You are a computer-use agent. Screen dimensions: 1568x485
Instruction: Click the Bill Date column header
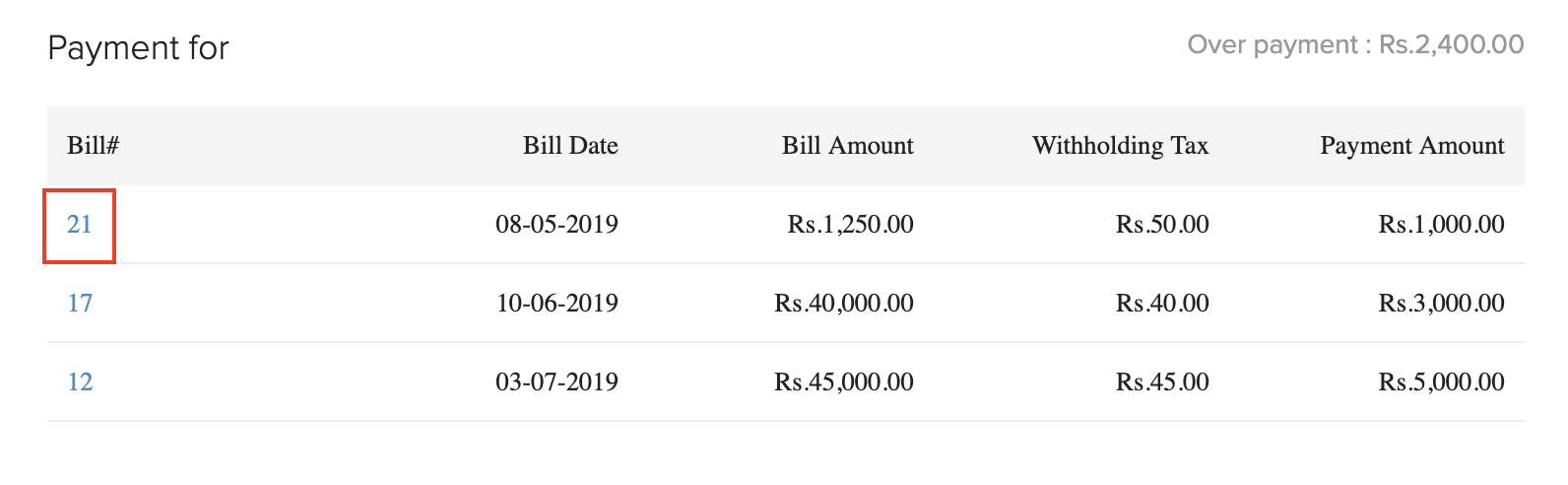570,146
